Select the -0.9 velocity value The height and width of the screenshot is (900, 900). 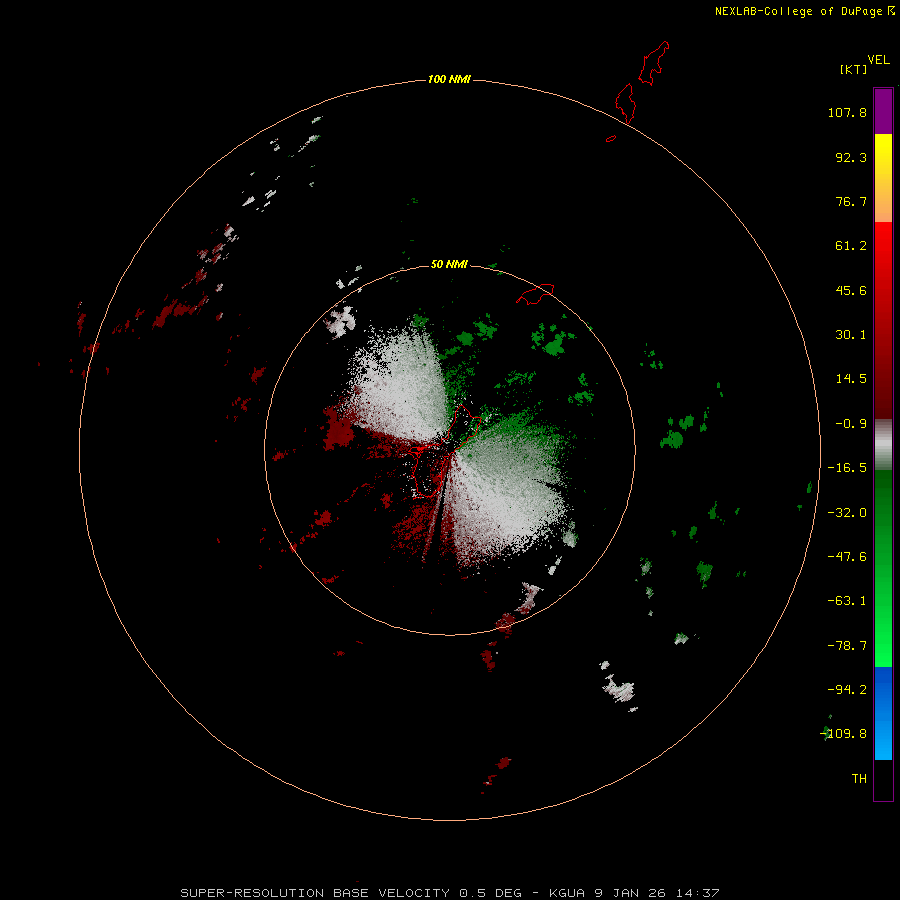point(851,424)
